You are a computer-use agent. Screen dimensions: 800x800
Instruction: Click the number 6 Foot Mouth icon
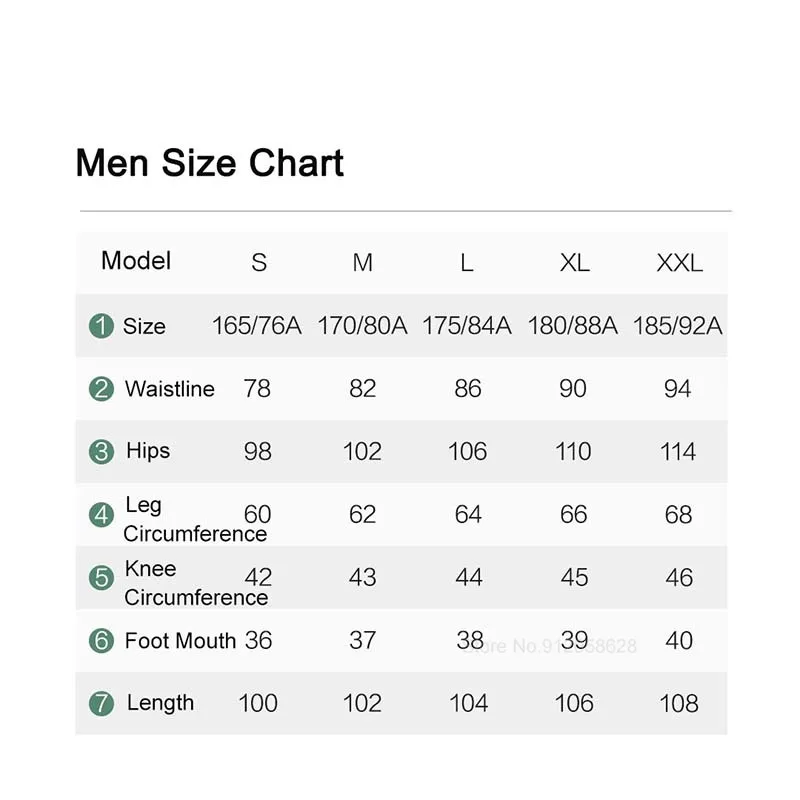point(101,641)
